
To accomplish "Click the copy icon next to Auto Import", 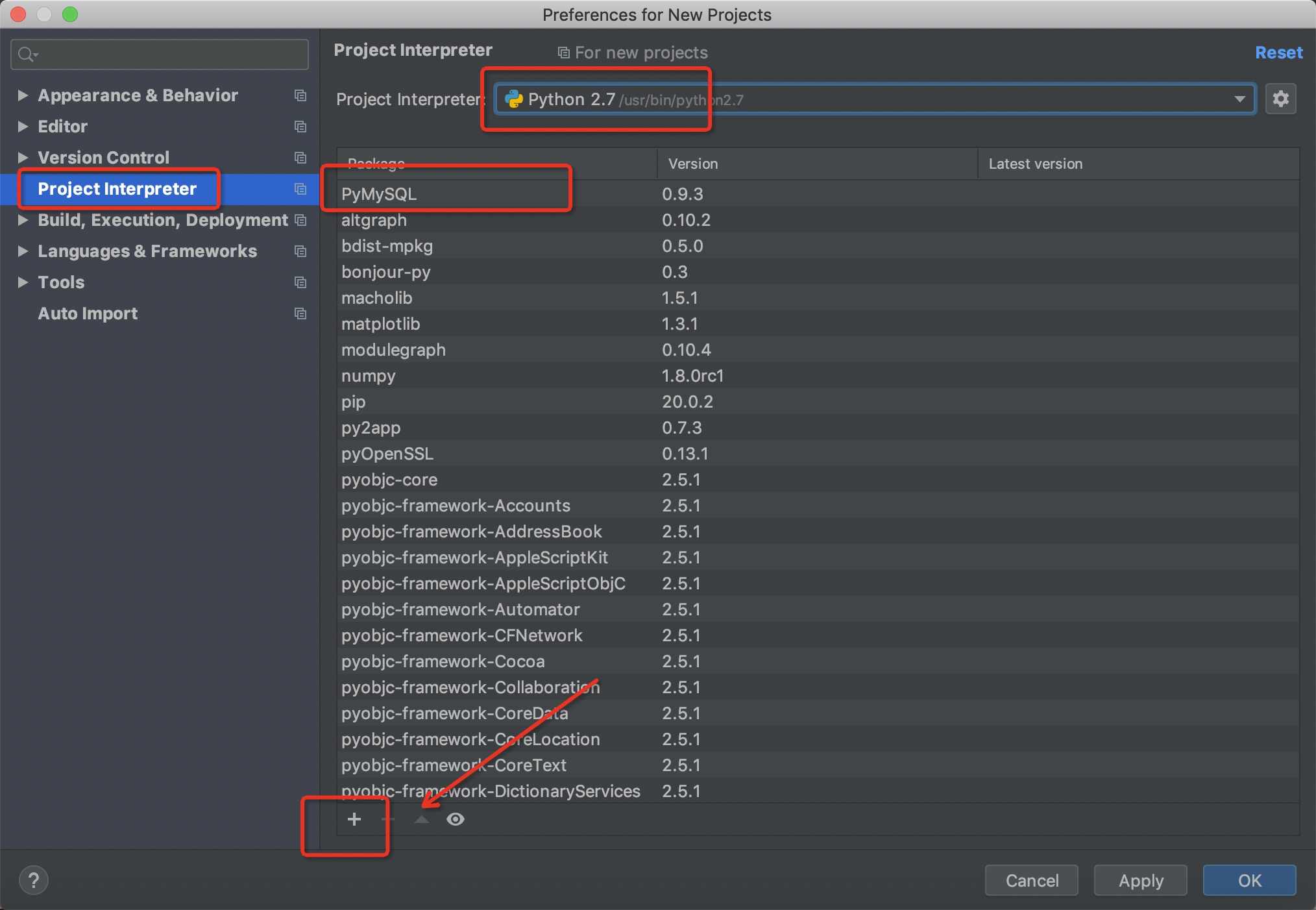I will coord(300,314).
